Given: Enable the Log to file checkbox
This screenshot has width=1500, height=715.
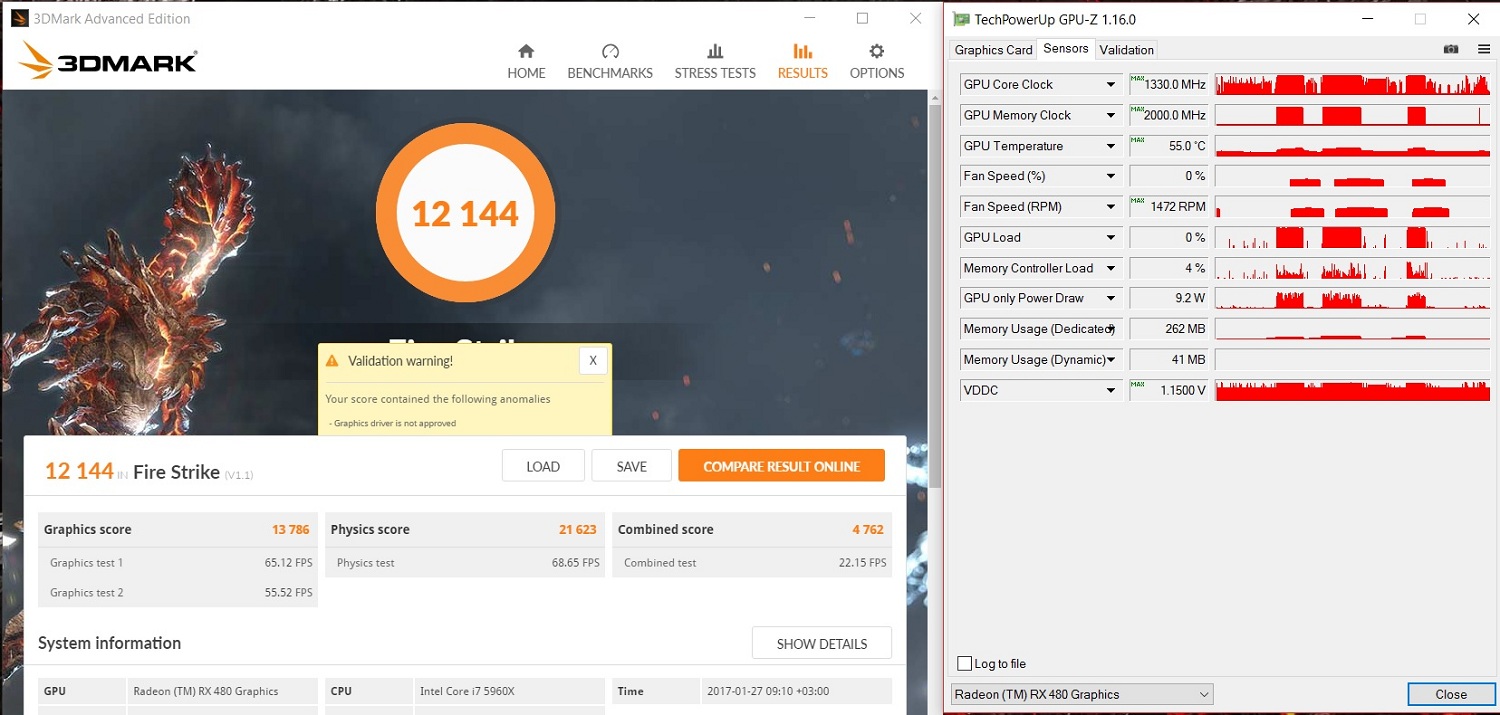Looking at the screenshot, I should [x=964, y=664].
